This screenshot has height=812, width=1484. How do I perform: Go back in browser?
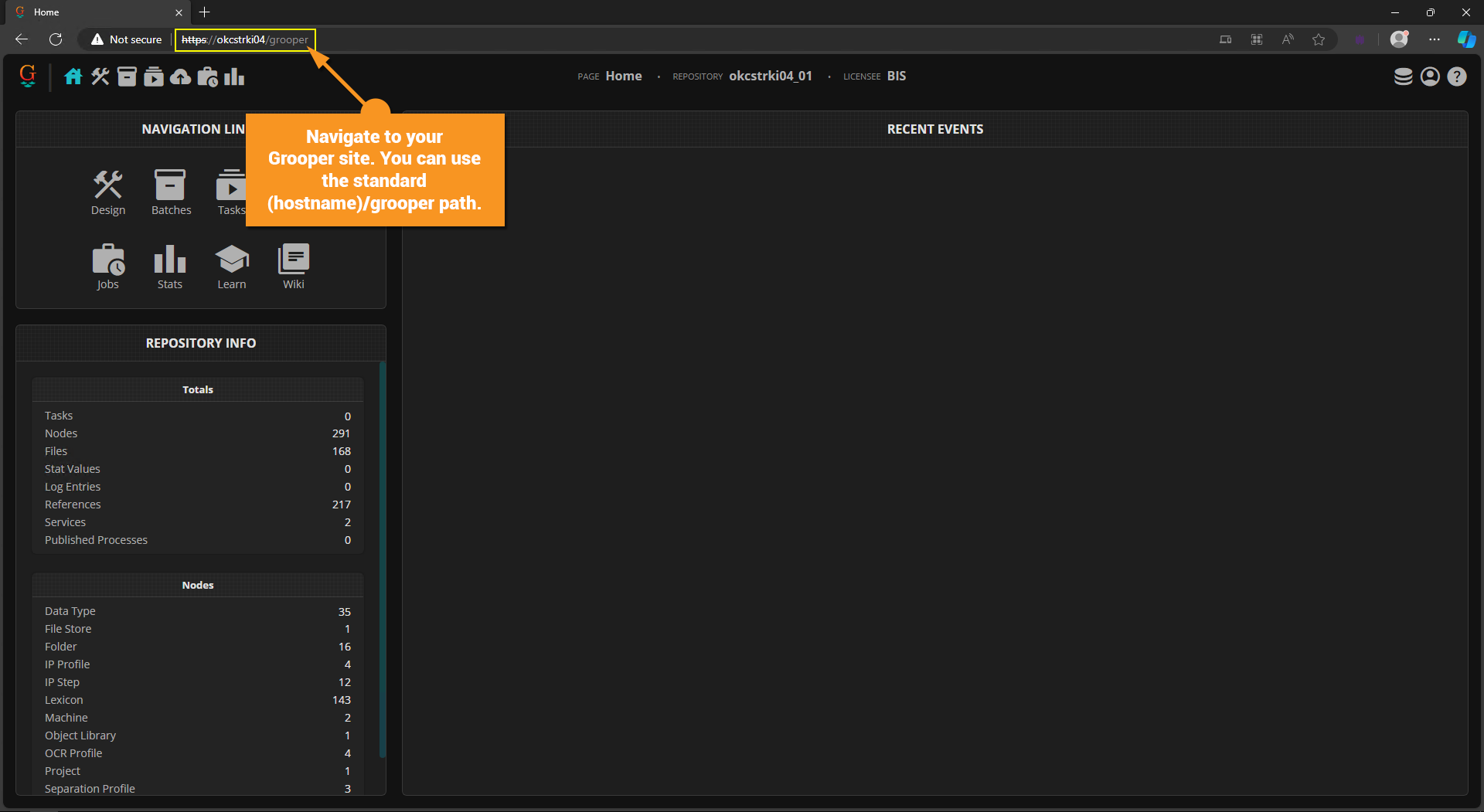coord(22,39)
